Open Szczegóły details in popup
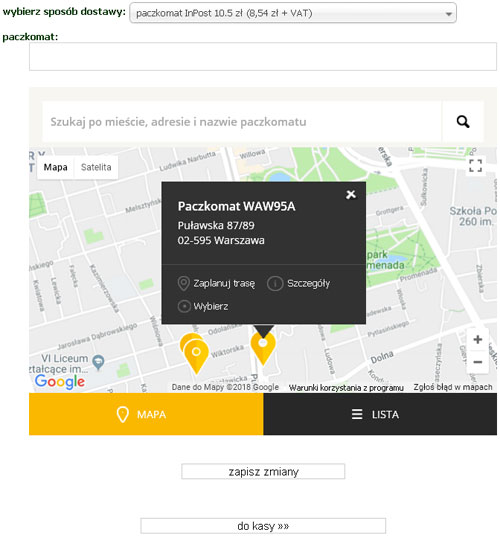This screenshot has width=500, height=538. [308, 283]
